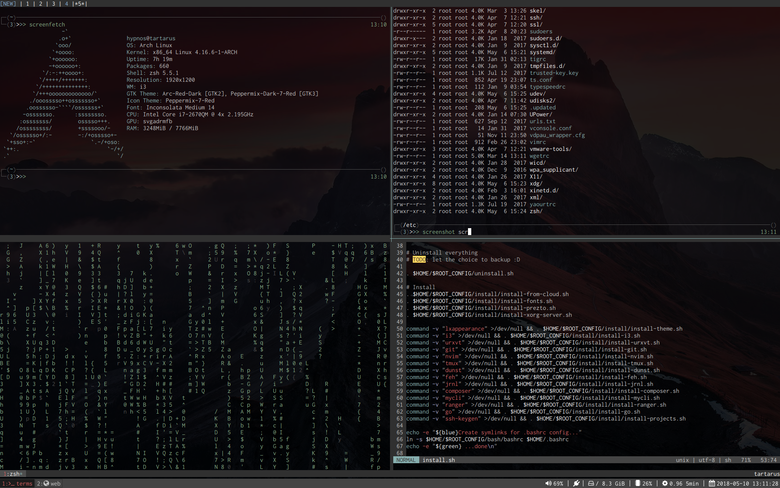780x488 pixels.
Task: Click the "8.3 GiB" disk space text
Action: point(613,484)
